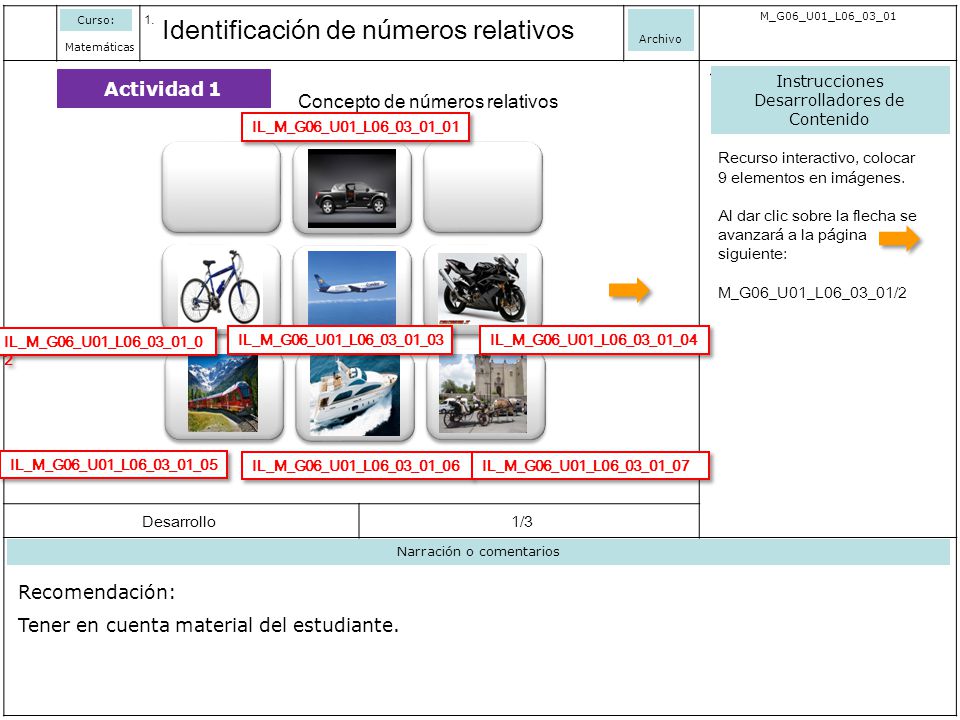Click the Matemáticas course name

pos(99,47)
